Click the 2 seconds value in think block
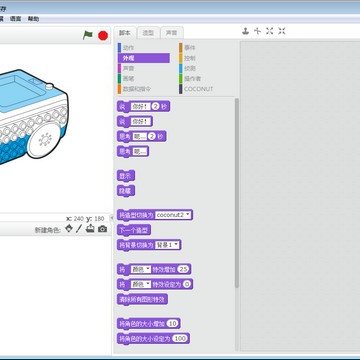360x360 pixels. coord(152,137)
